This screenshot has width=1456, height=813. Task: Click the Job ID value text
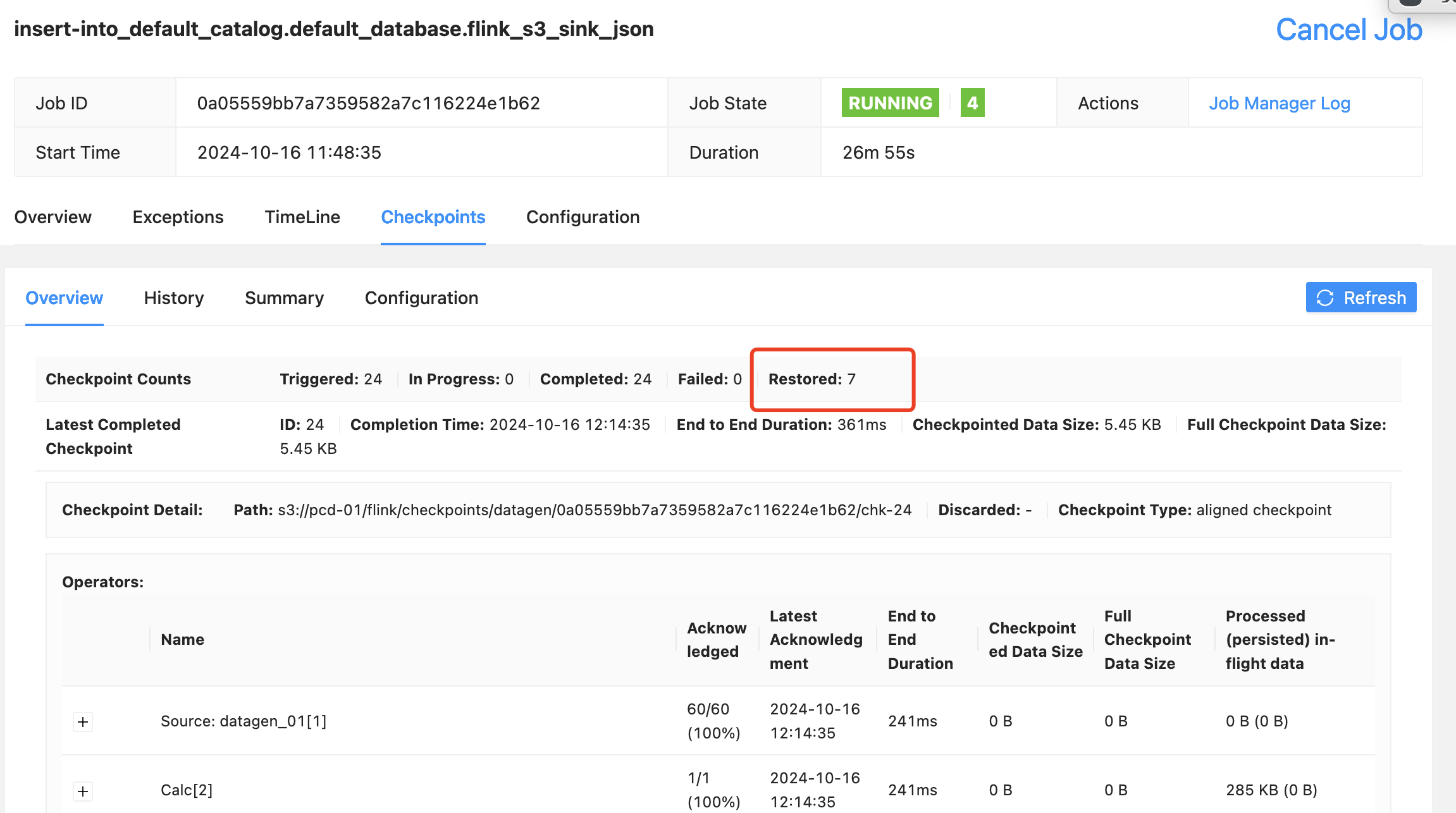point(368,103)
